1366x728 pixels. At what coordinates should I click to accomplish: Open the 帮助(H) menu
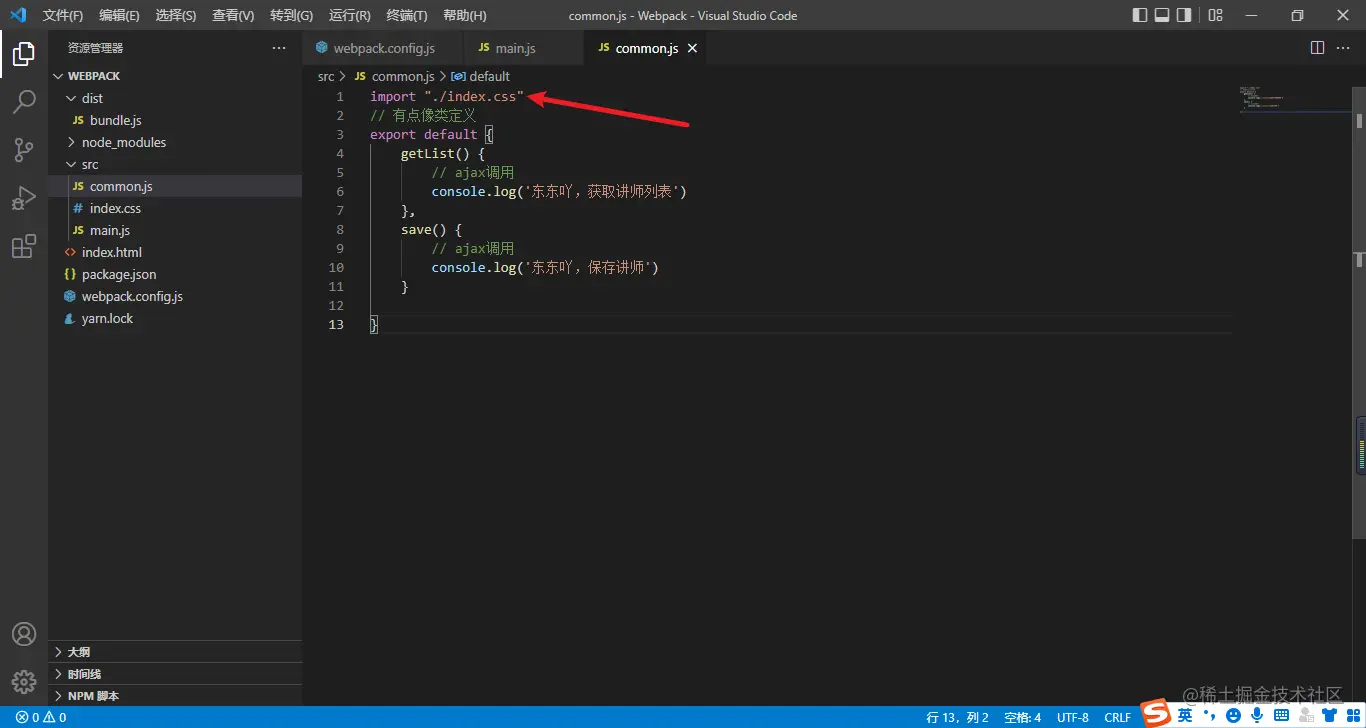coord(465,15)
